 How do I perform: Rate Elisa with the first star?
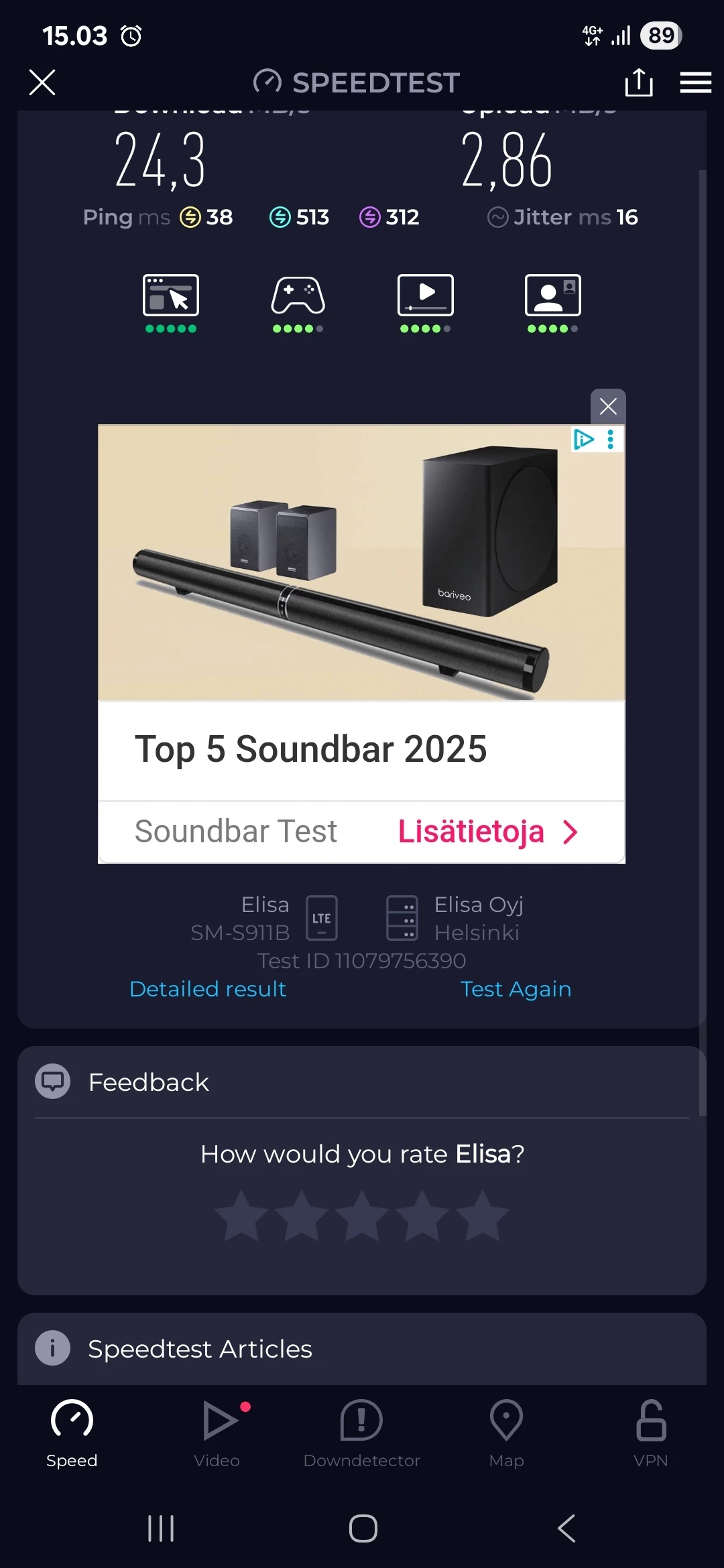click(241, 1216)
